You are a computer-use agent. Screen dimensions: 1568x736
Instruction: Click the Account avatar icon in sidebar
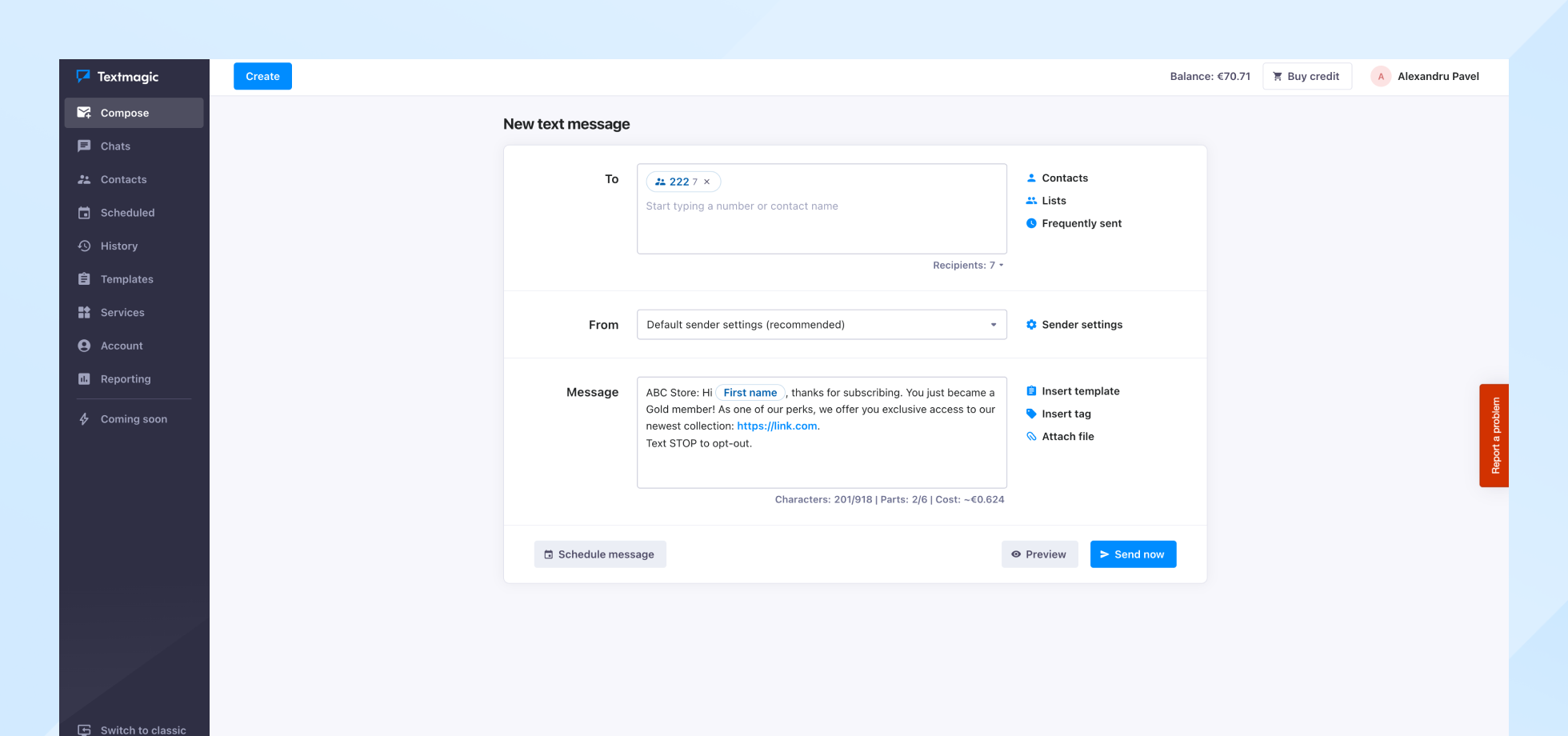84,346
